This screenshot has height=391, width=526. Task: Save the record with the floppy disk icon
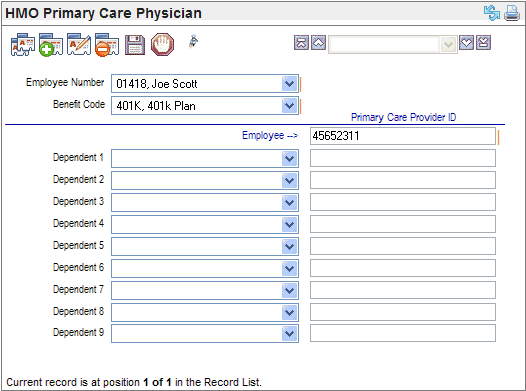click(135, 45)
